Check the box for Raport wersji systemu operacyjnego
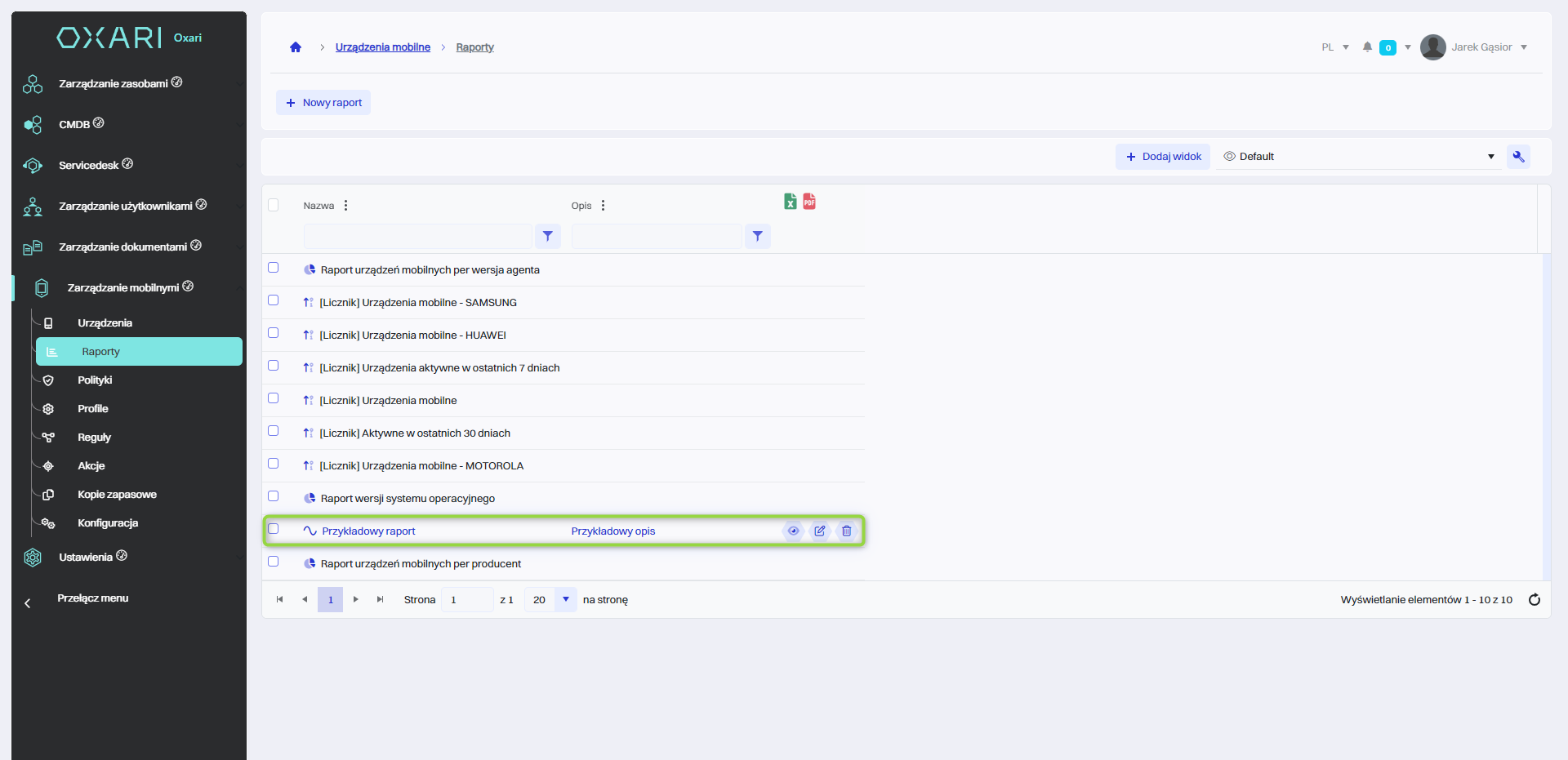The image size is (1568, 760). click(x=274, y=496)
